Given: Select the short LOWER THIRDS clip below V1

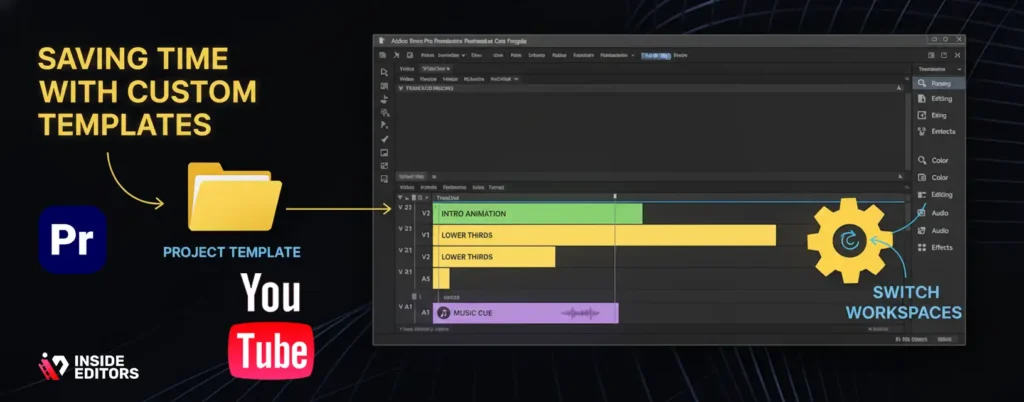Looking at the screenshot, I should pos(494,256).
